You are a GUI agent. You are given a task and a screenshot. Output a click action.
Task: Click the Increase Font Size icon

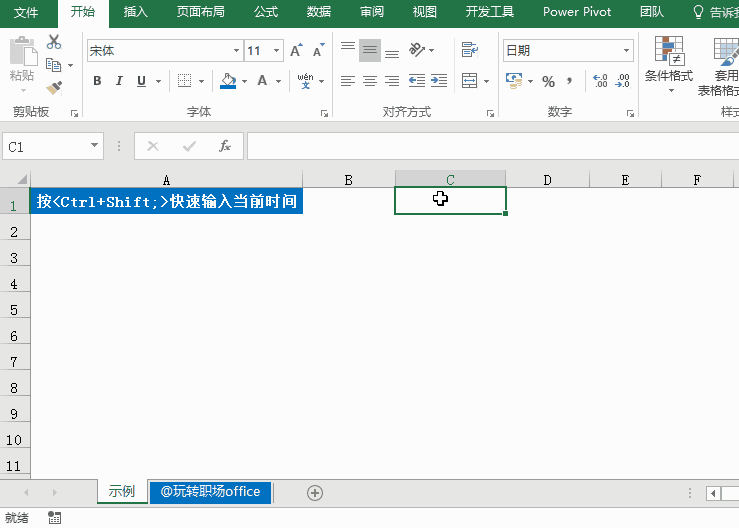tap(296, 51)
